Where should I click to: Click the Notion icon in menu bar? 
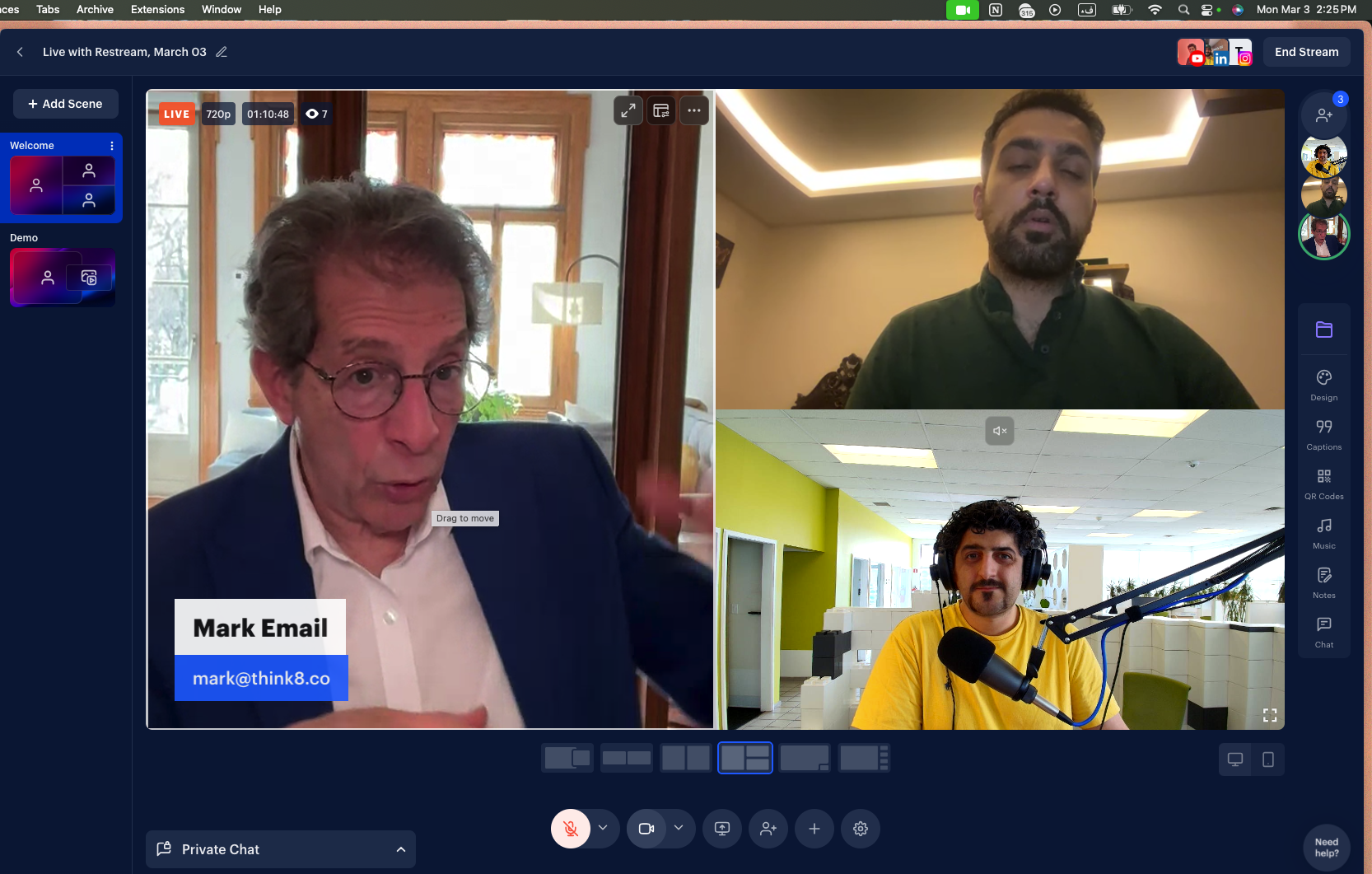click(x=996, y=10)
